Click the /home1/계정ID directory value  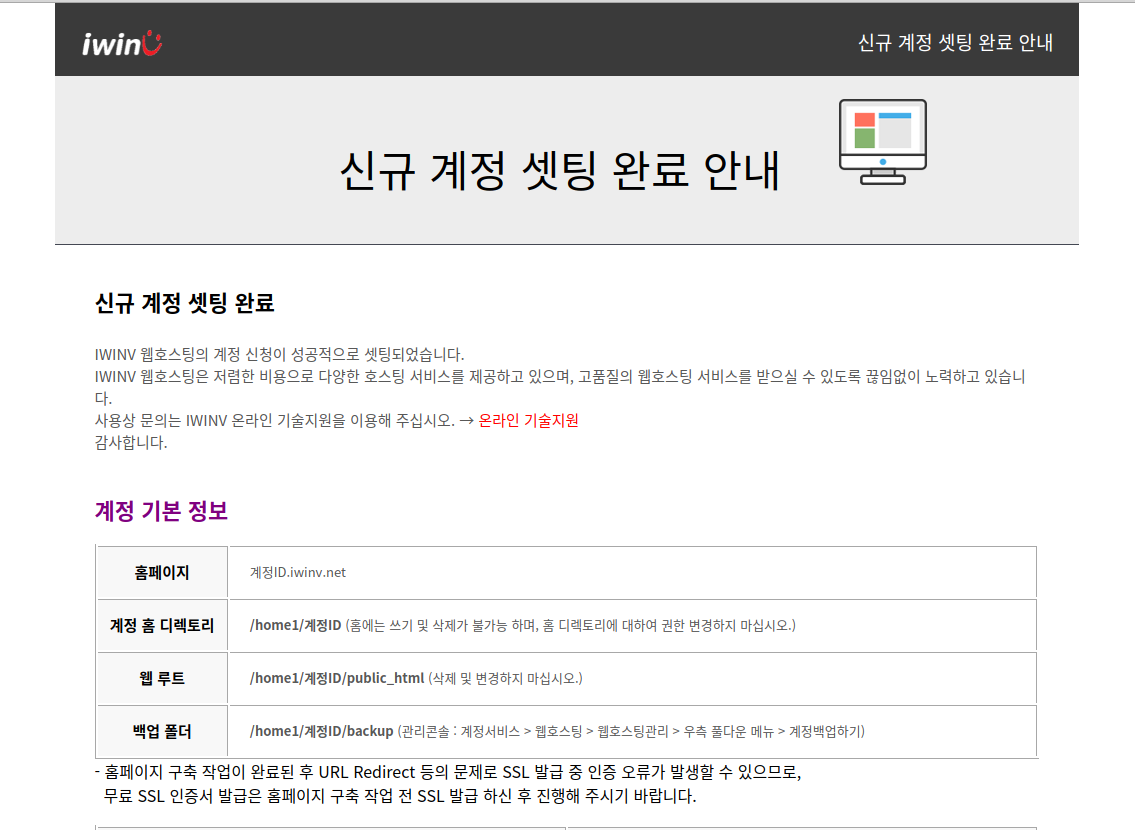pos(295,625)
